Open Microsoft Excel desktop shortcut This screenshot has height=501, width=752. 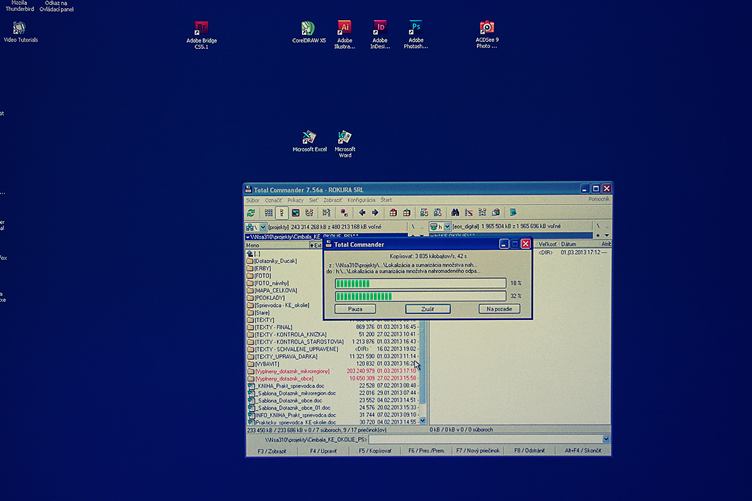[309, 137]
